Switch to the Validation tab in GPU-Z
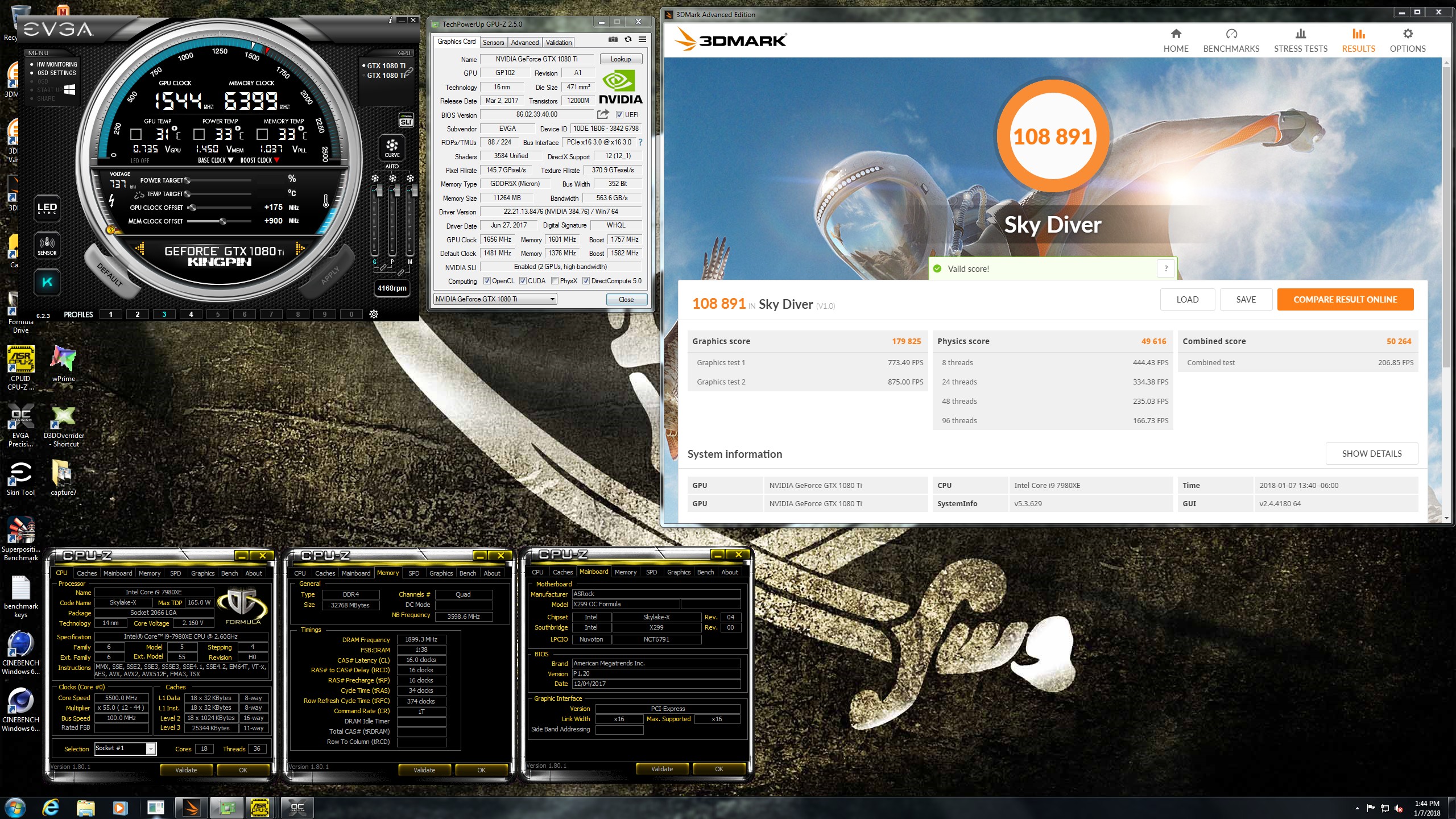The width and height of the screenshot is (1456, 819). tap(559, 43)
